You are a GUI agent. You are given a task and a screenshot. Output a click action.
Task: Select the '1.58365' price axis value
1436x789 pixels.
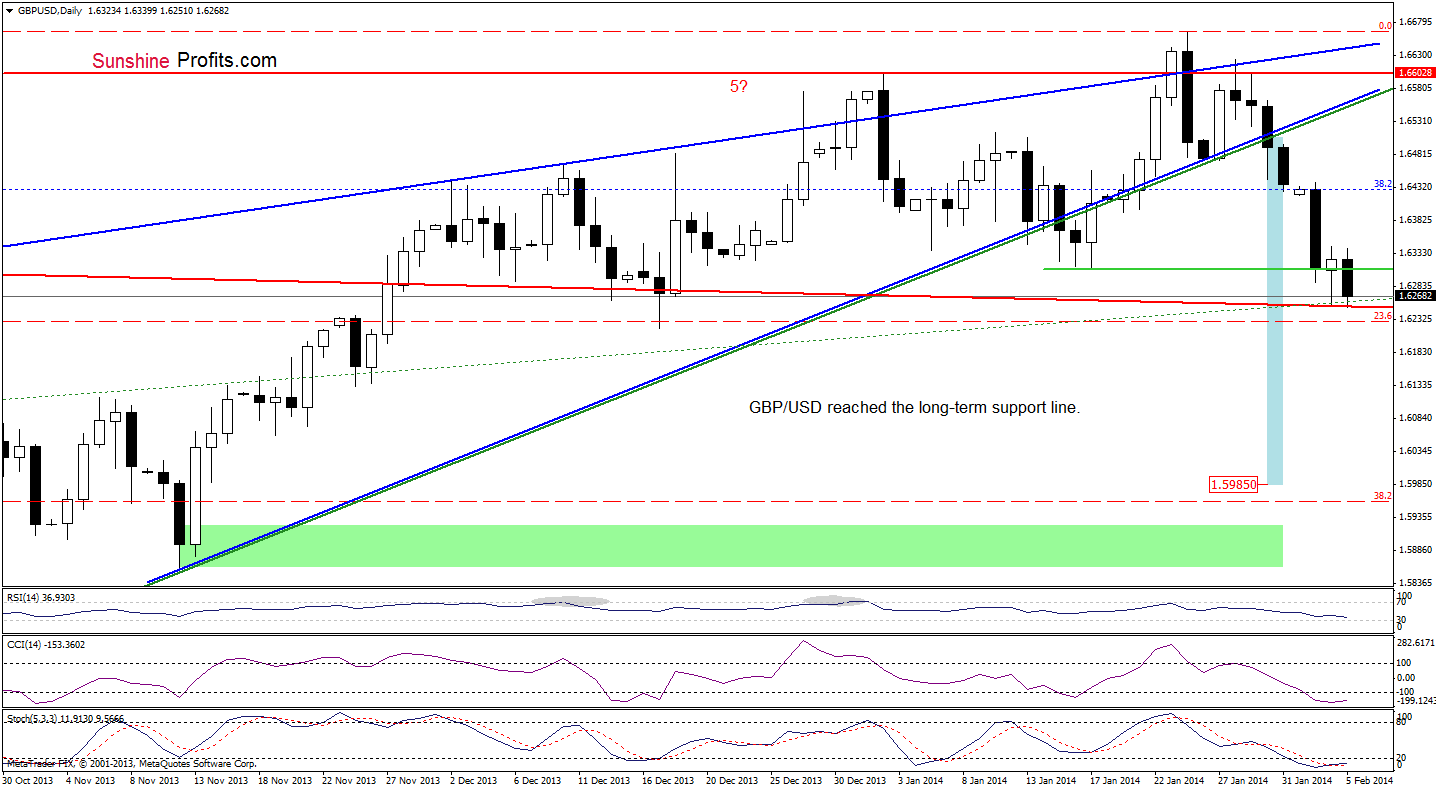[x=1414, y=582]
